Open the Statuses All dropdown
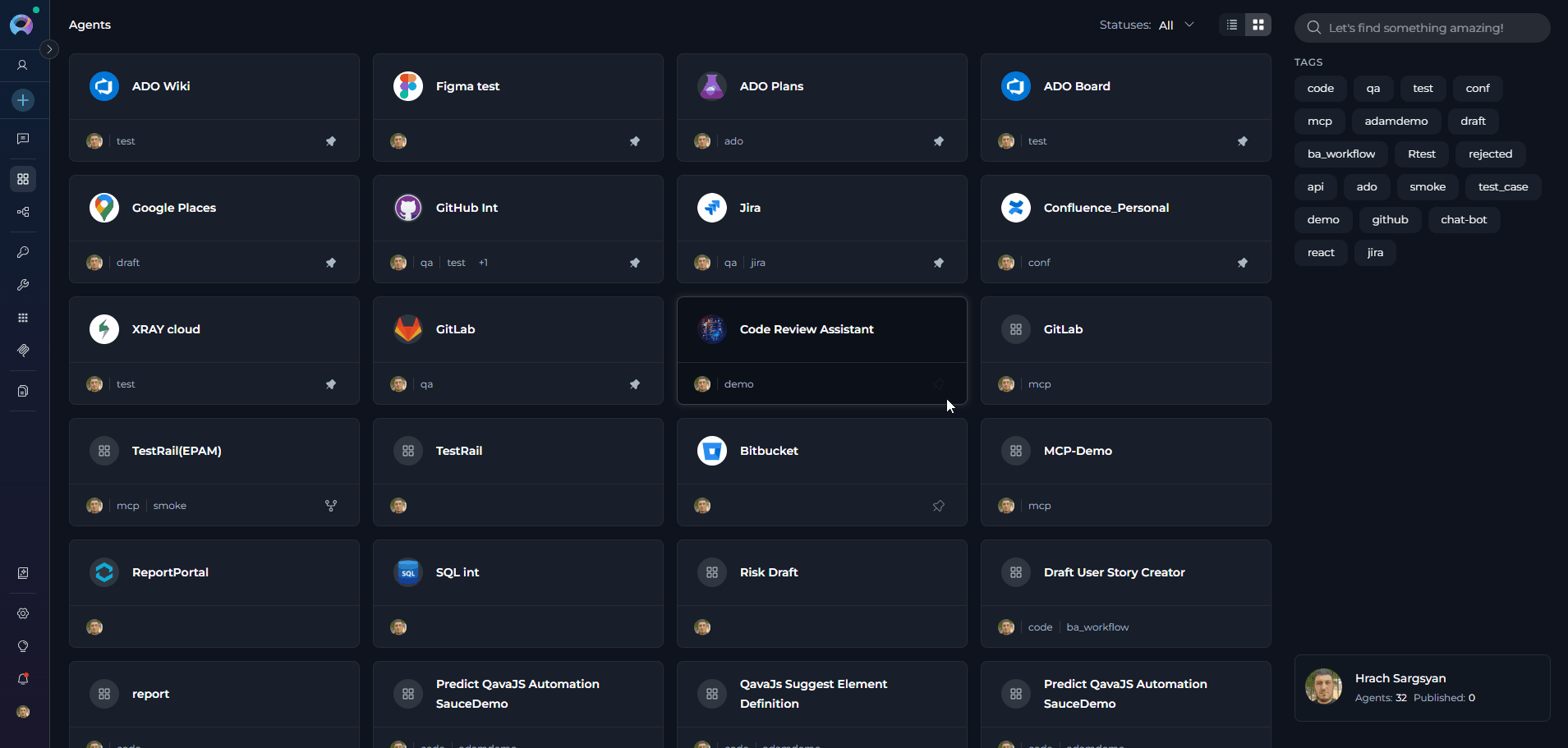 [1175, 25]
